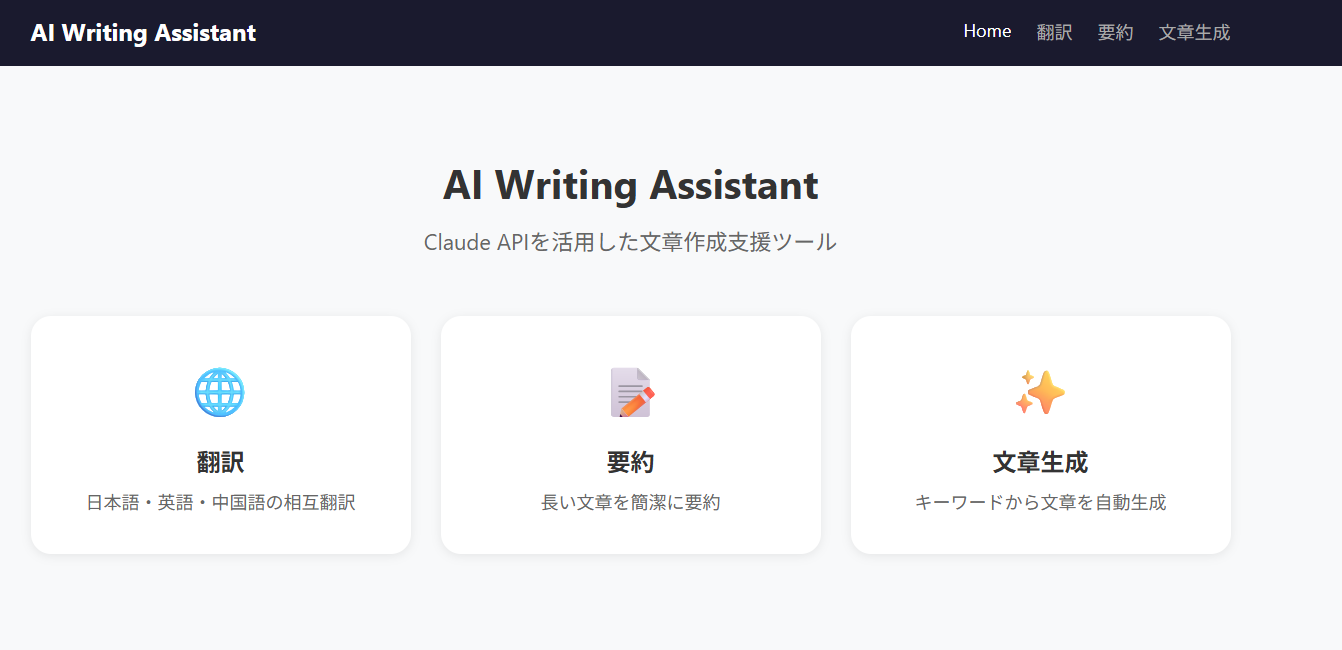Select 要約 in the top navigation
The height and width of the screenshot is (650, 1342).
coord(1115,32)
